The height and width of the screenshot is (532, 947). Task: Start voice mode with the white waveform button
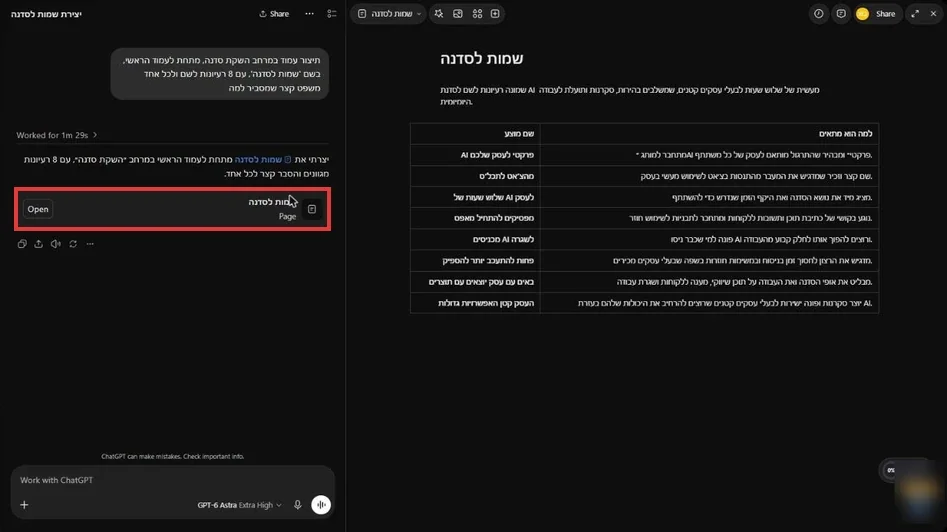tap(321, 505)
